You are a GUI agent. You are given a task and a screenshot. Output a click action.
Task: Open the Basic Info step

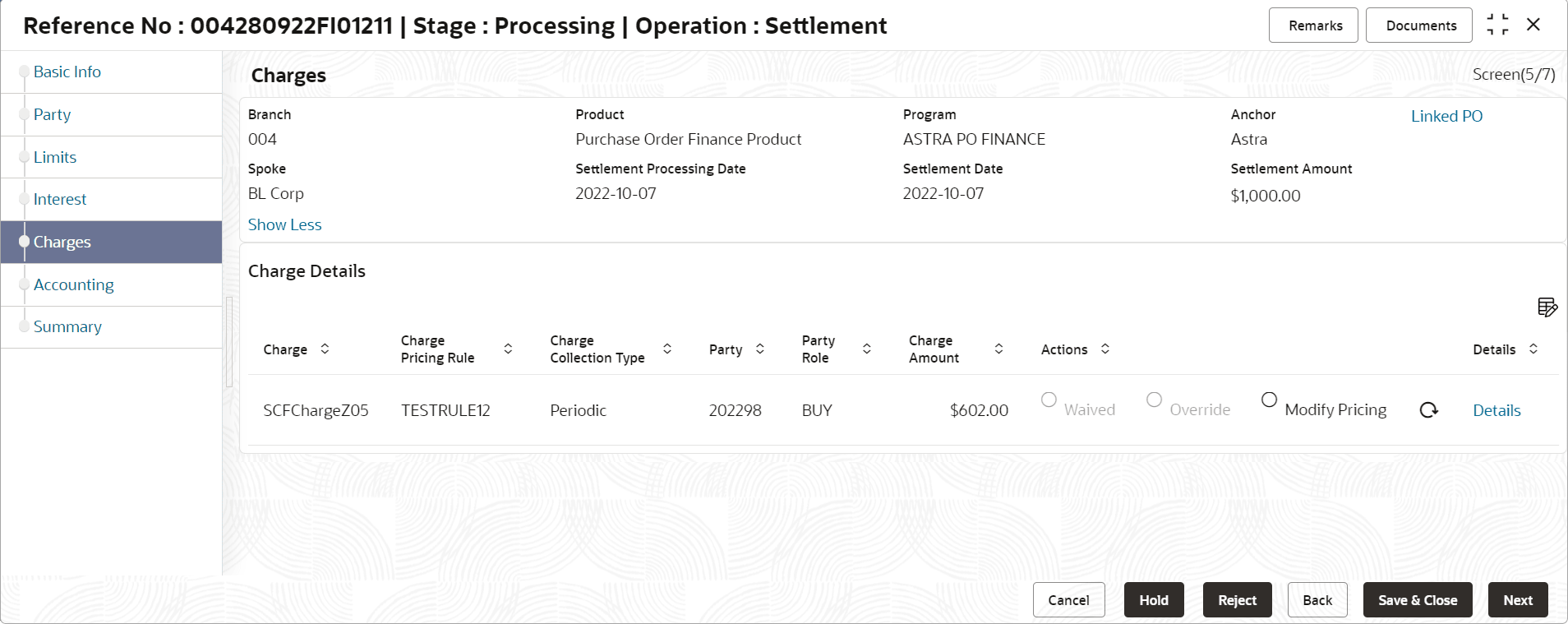point(67,72)
